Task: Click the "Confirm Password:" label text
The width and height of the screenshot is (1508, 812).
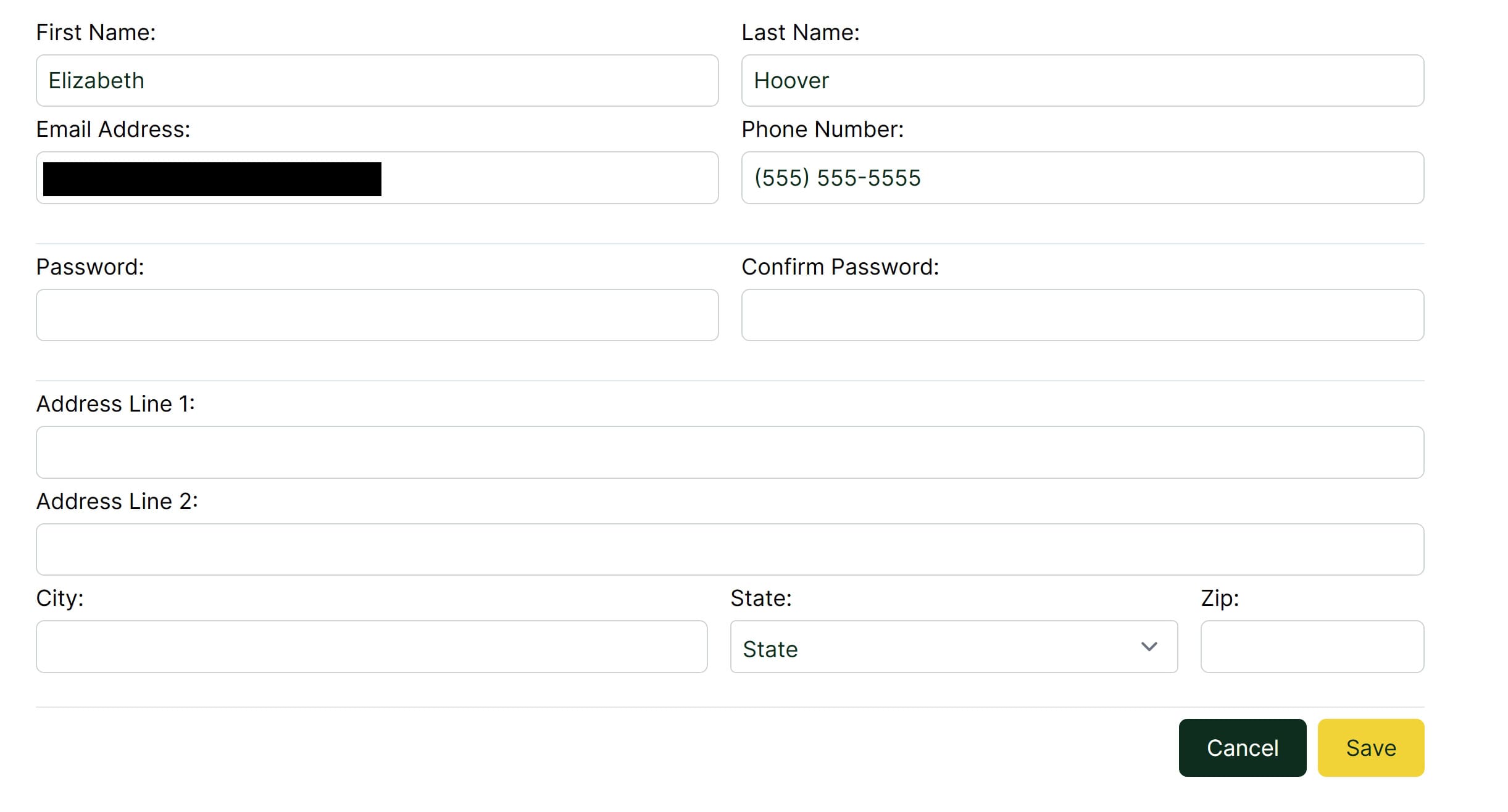Action: (x=839, y=267)
